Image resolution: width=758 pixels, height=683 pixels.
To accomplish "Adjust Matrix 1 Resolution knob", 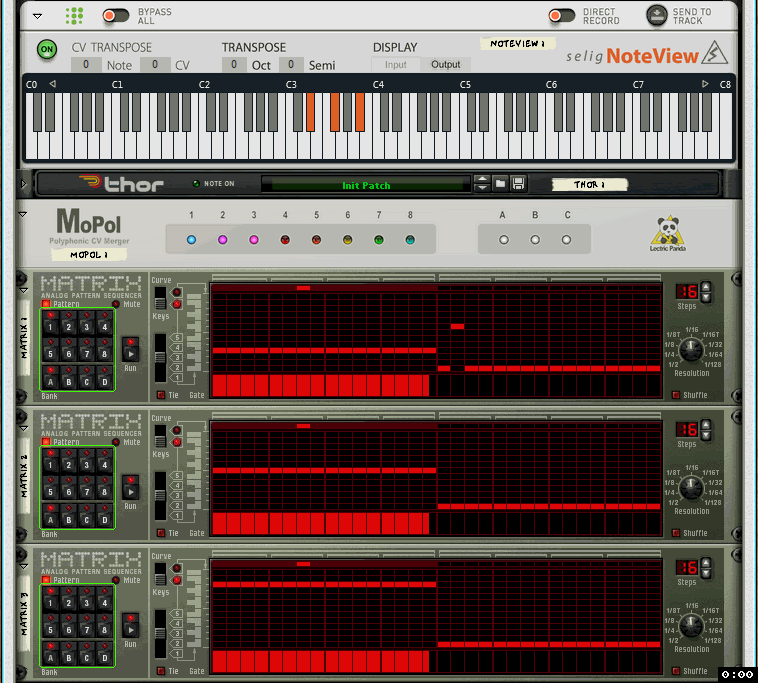I will point(691,349).
